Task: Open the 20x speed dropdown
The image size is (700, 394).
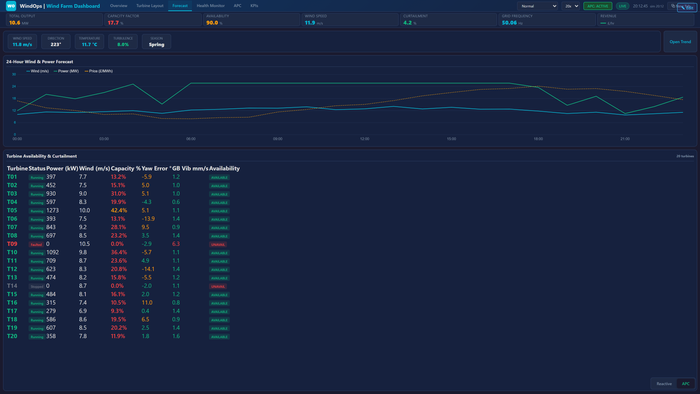Action: tap(571, 6)
